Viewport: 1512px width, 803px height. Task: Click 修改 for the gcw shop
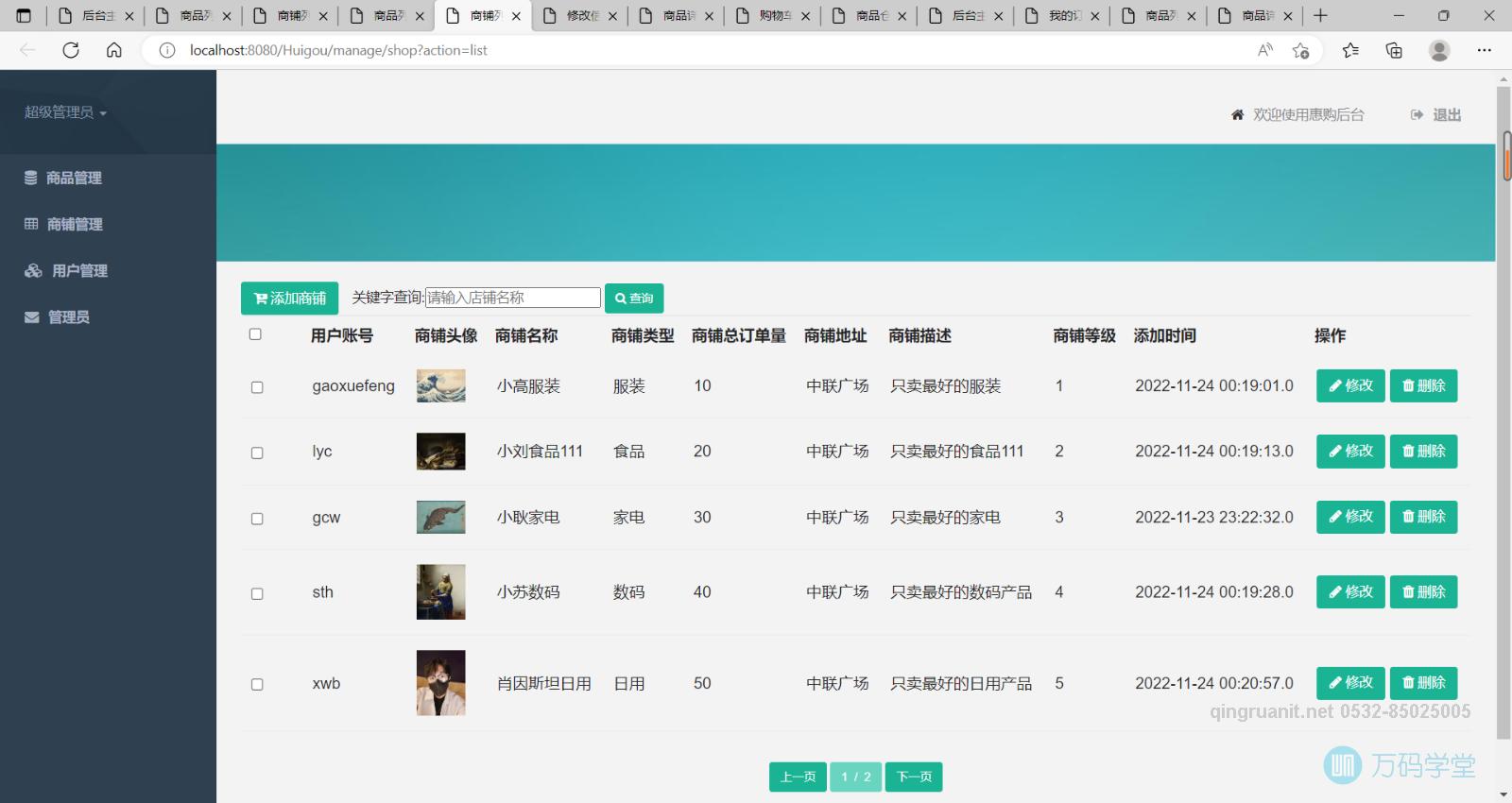point(1350,517)
